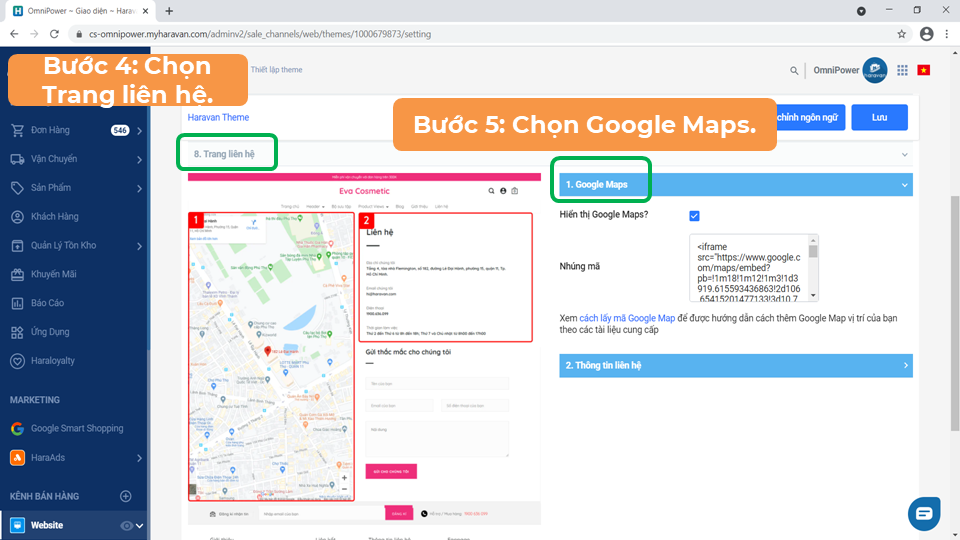Viewport: 960px width, 540px height.
Task: Collapse the 1. Google Maps section
Action: coord(905,185)
